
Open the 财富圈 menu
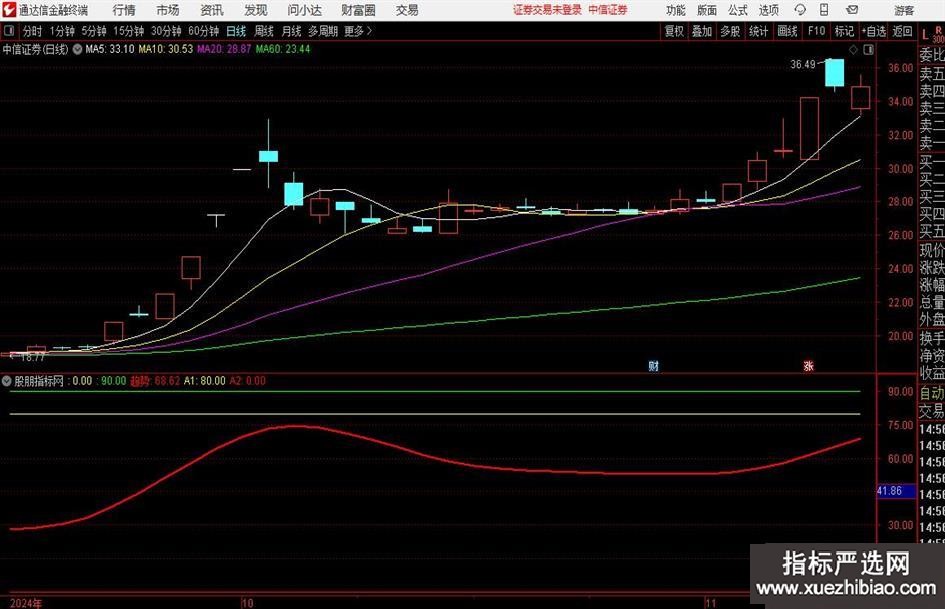[358, 10]
